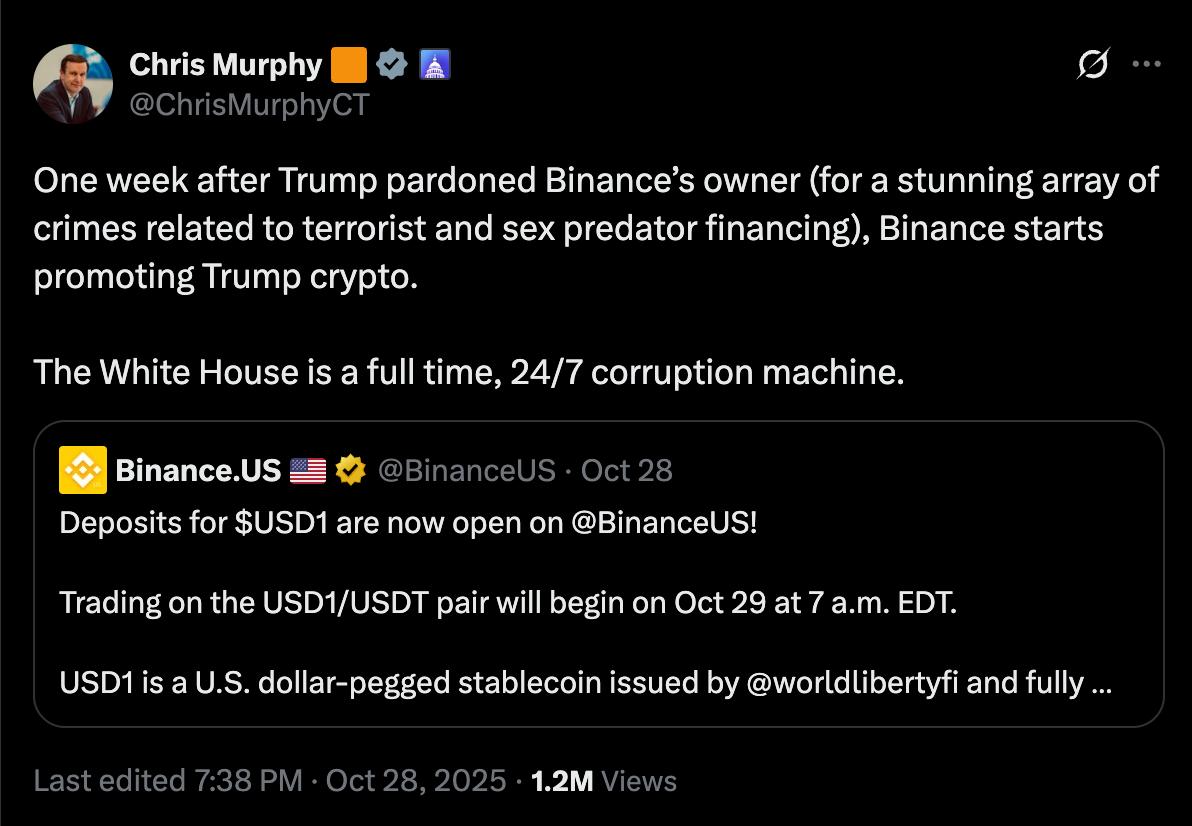Click the orange square affiliation badge
Image resolution: width=1192 pixels, height=826 pixels.
(x=348, y=66)
